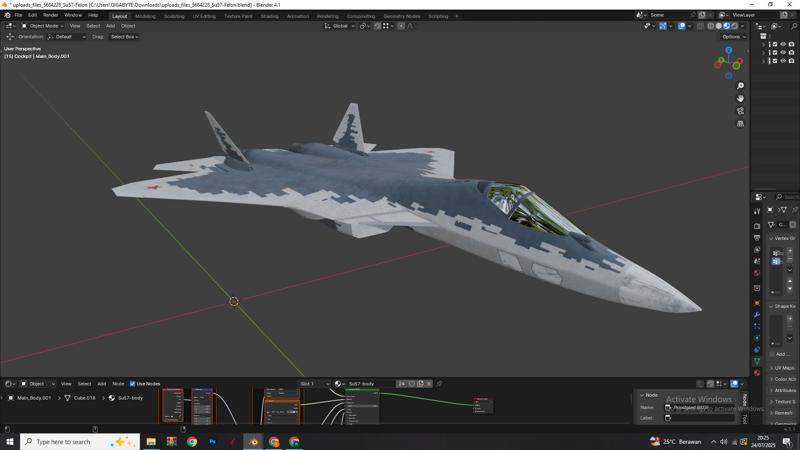Open the Scene properties tab
Screen dimensions: 800x450
tap(757, 261)
